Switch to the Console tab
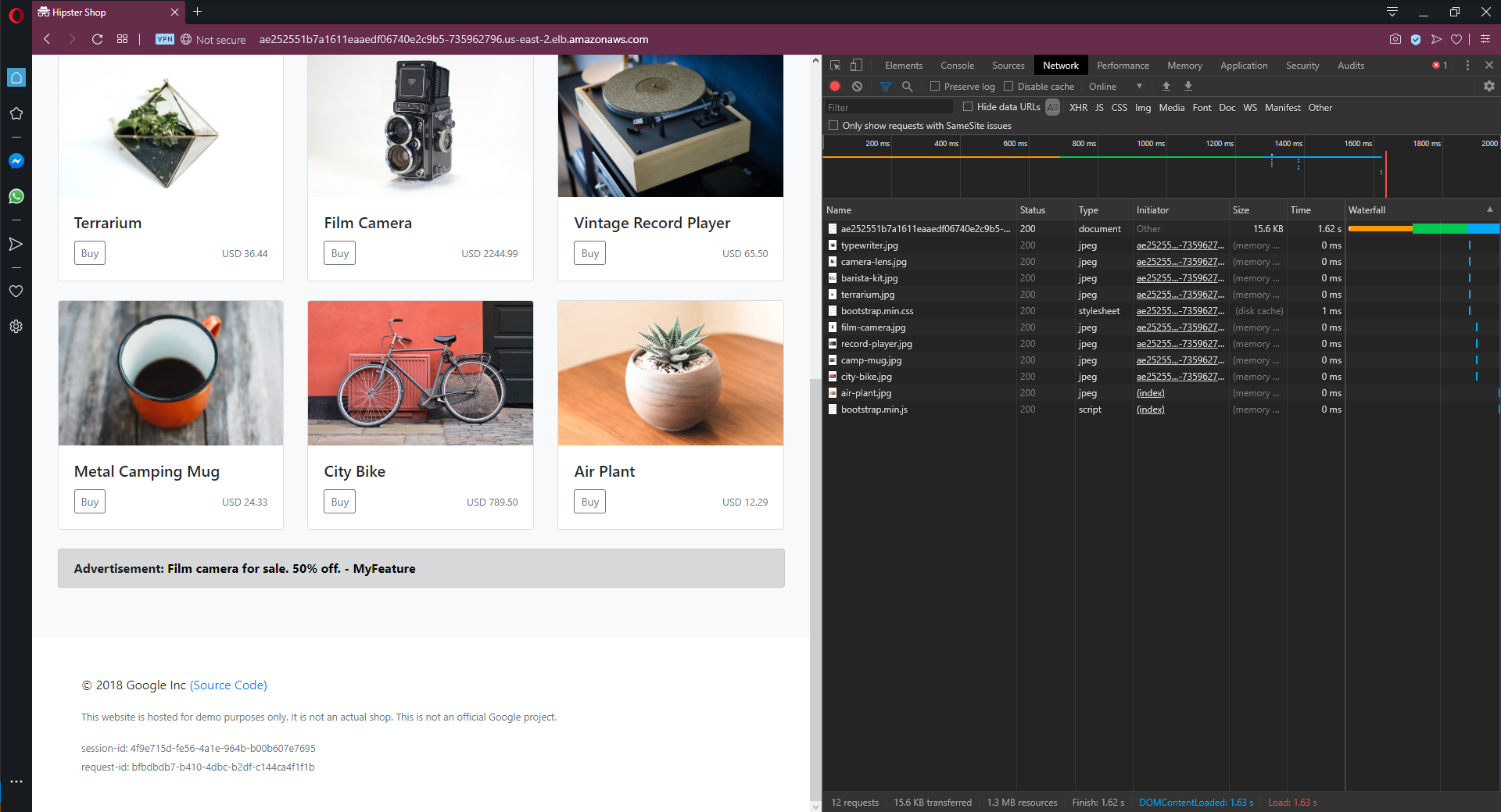 (957, 66)
